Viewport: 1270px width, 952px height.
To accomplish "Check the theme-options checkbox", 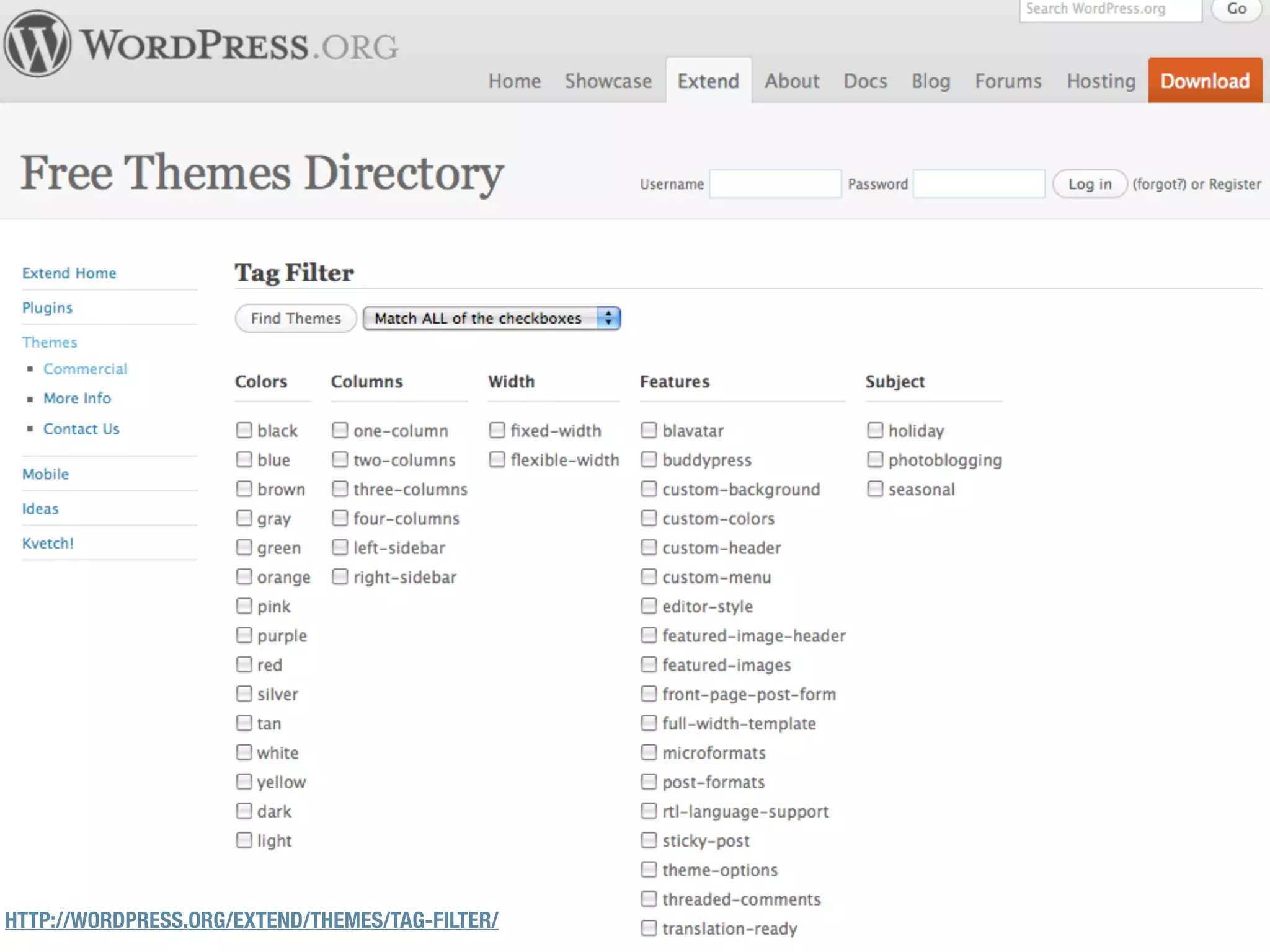I will pos(649,869).
